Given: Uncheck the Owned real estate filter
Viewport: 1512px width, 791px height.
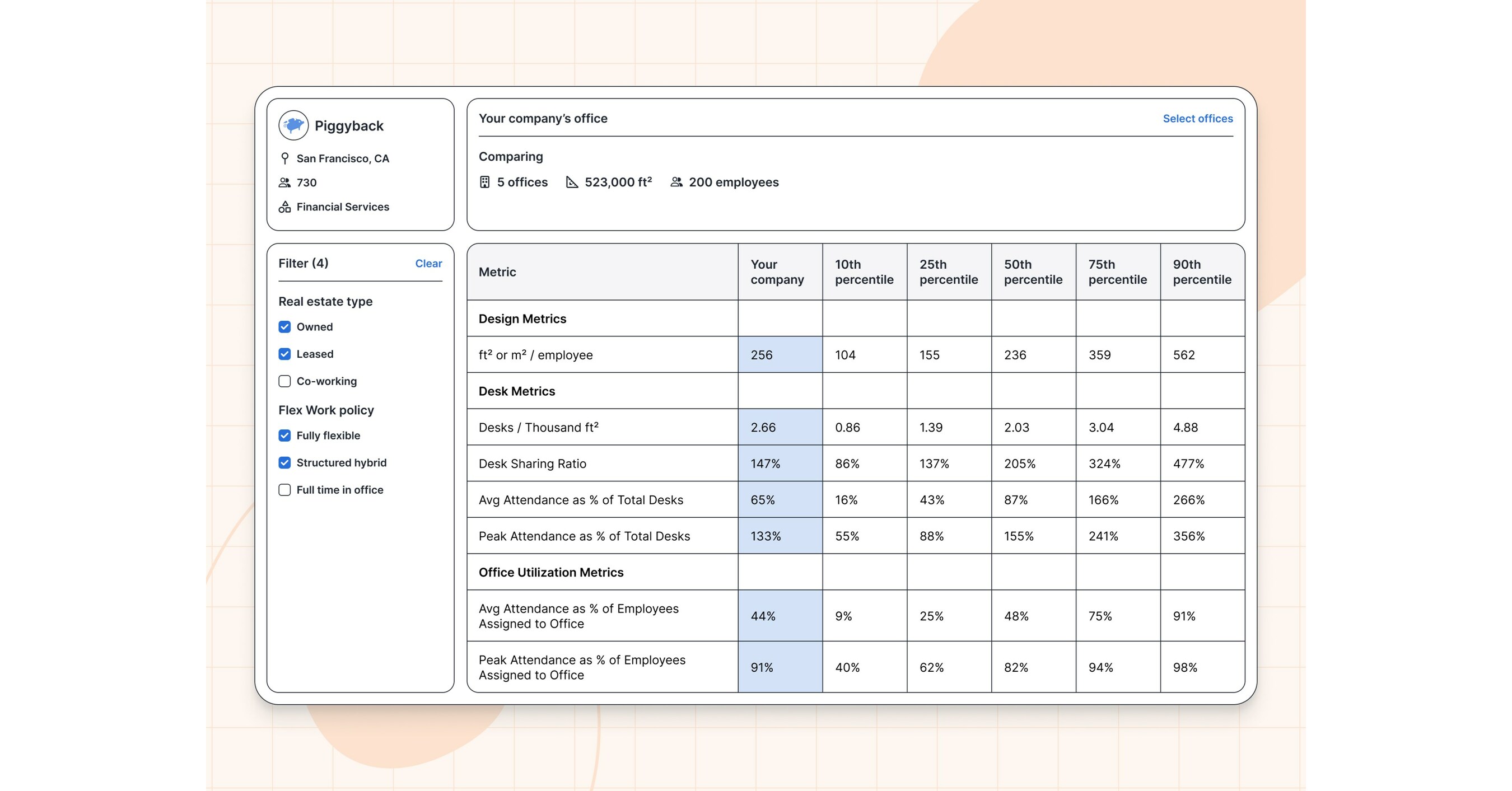Looking at the screenshot, I should tap(284, 327).
